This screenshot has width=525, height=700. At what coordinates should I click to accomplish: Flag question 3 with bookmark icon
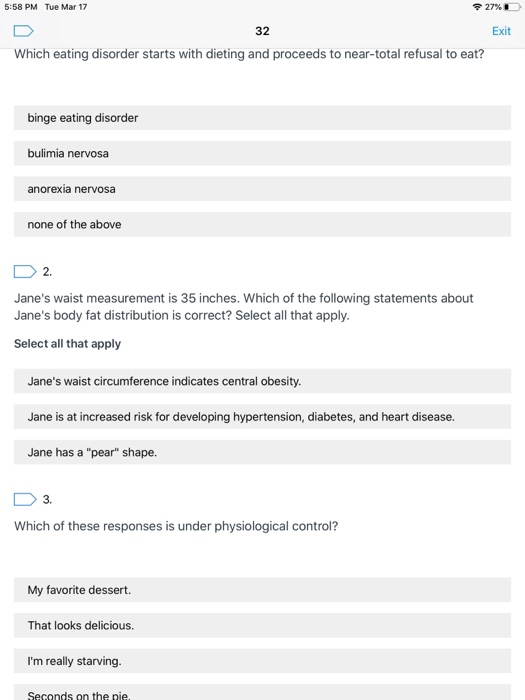pyautogui.click(x=25, y=499)
